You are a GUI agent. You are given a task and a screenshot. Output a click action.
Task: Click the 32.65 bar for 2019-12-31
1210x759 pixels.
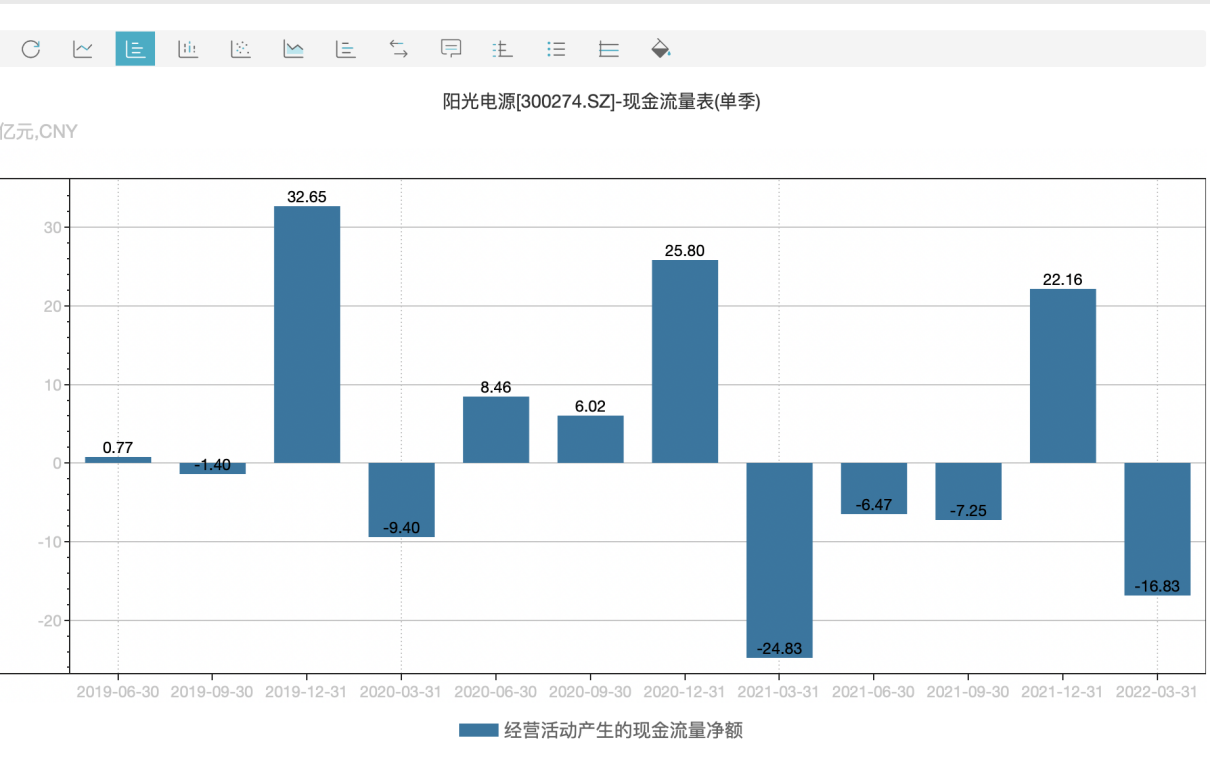pyautogui.click(x=307, y=334)
